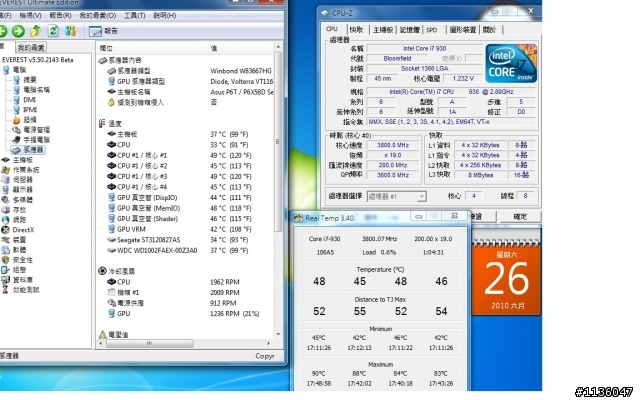Select the WDC WD1002FAEX row
The image size is (640, 400).
185,251
